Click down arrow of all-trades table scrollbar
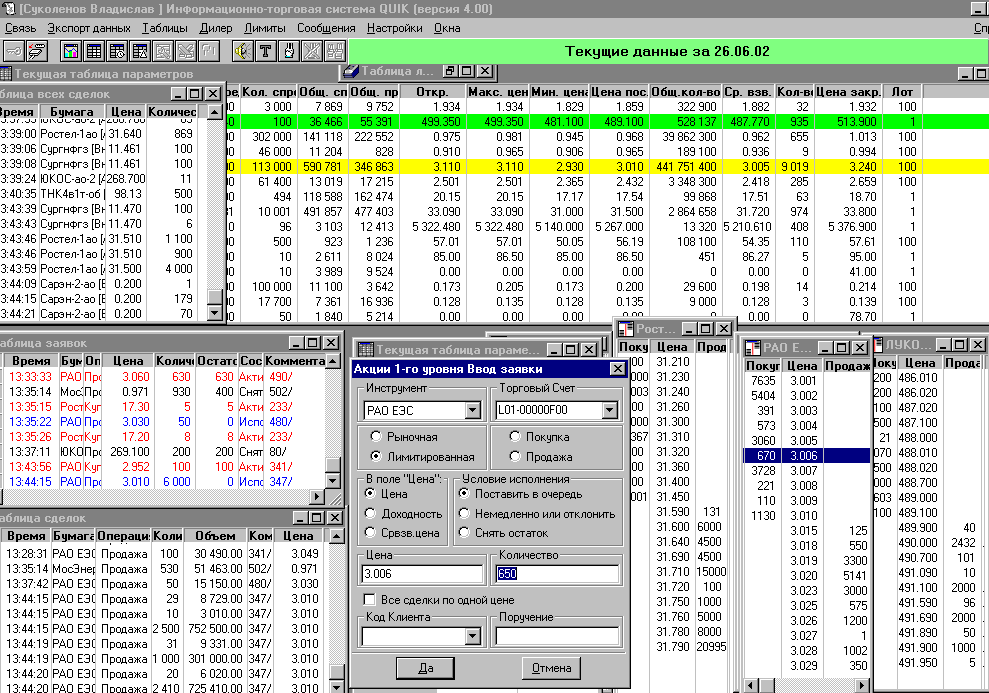Screen dimensions: 989x693 [x=214, y=313]
